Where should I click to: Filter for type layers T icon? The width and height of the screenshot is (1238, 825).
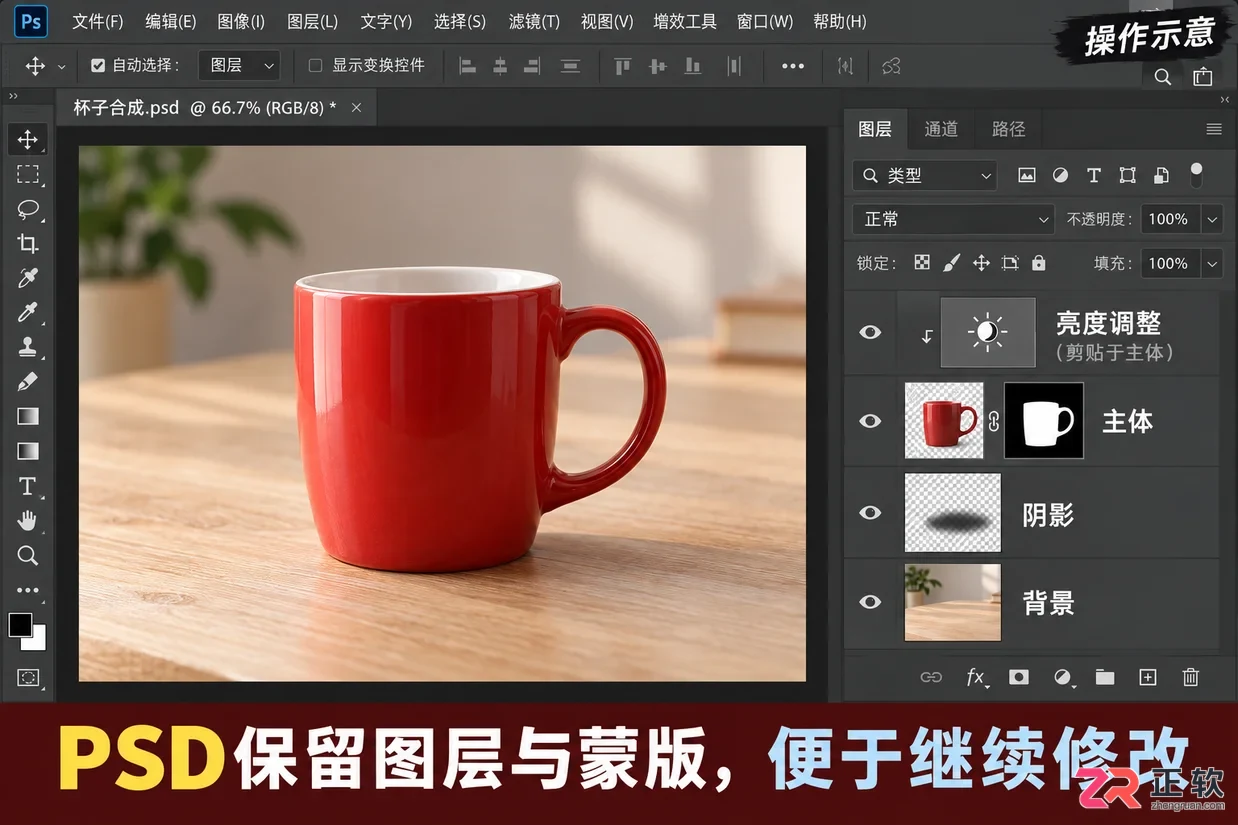[1093, 175]
